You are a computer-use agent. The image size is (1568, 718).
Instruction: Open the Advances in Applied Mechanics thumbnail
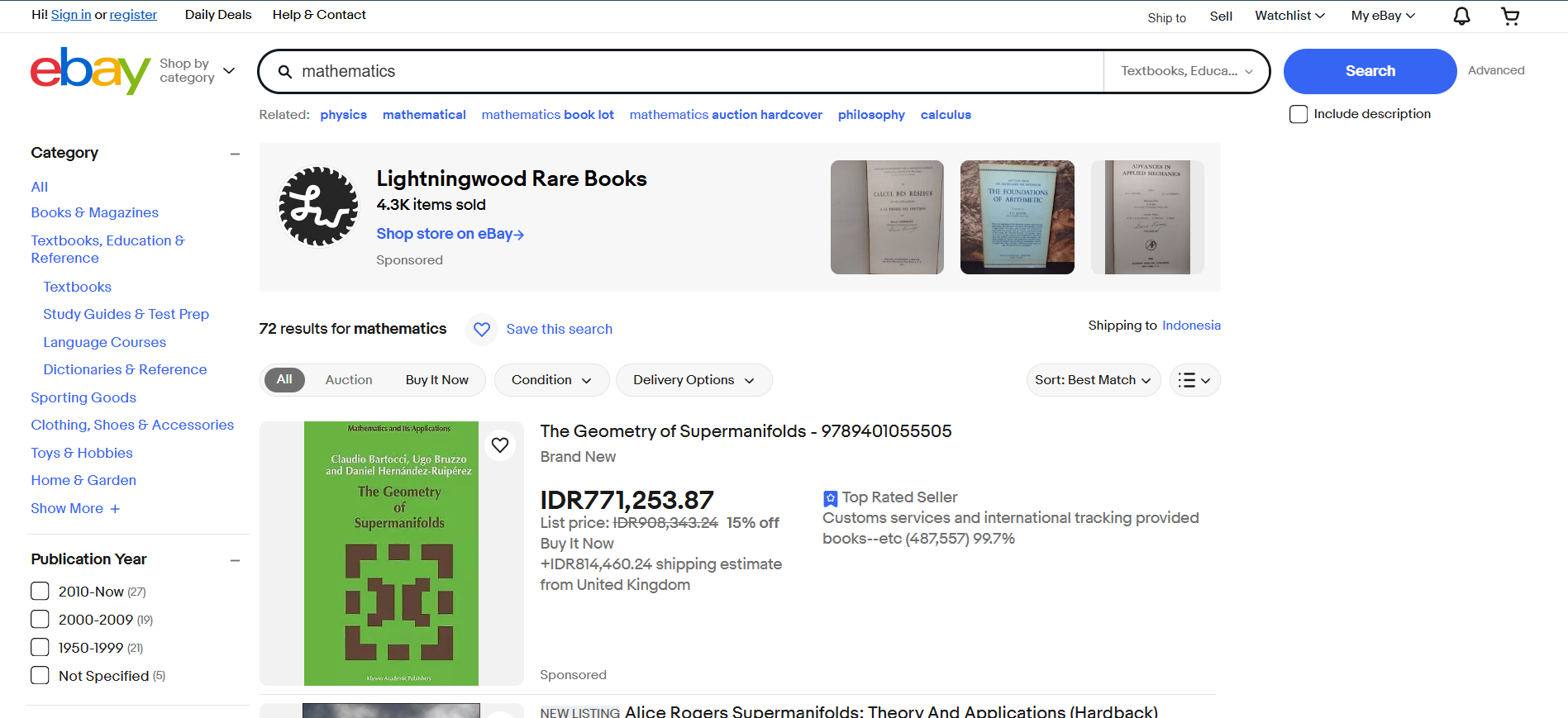click(1147, 217)
